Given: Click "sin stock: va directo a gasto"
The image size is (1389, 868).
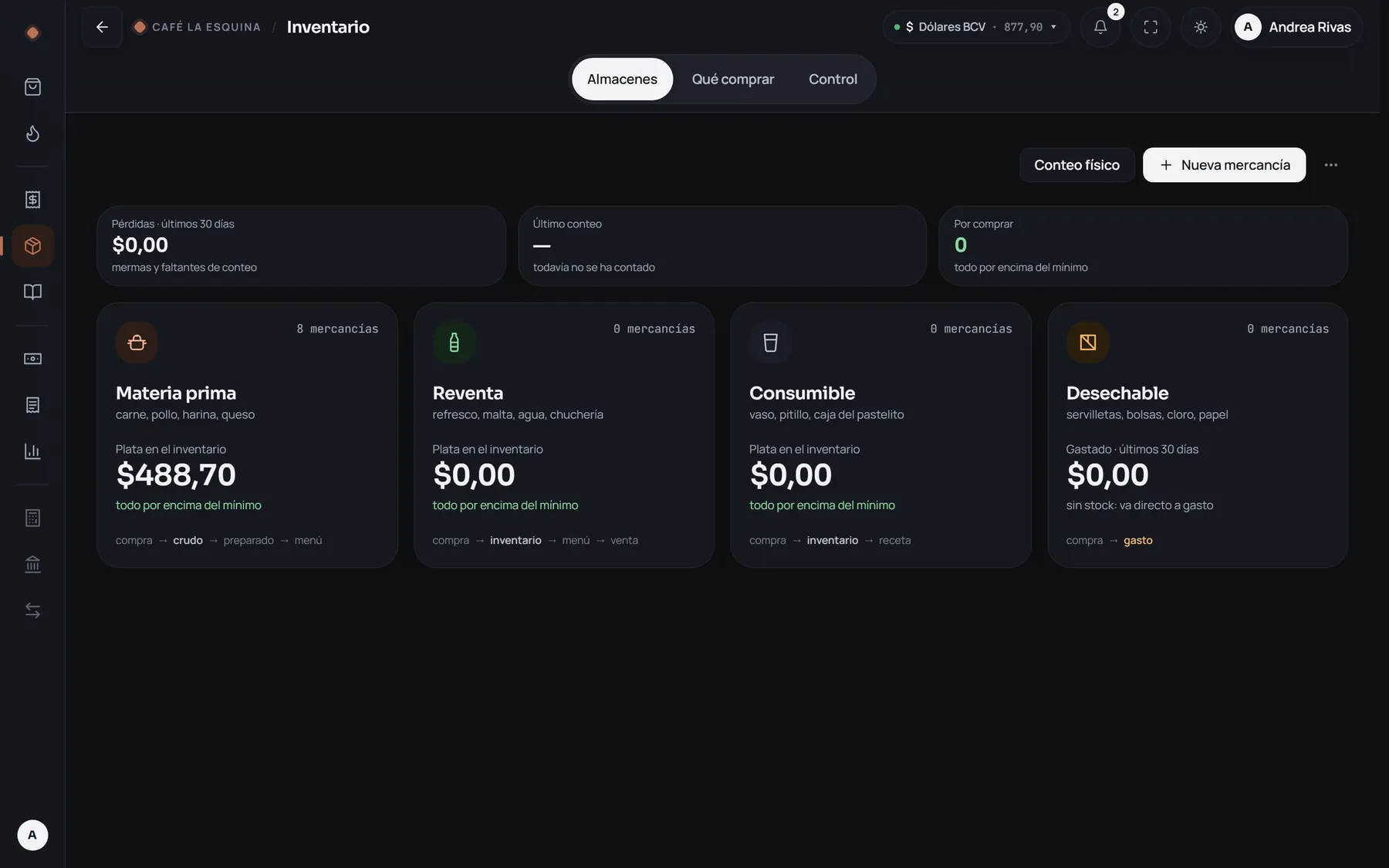Looking at the screenshot, I should pos(1139,505).
